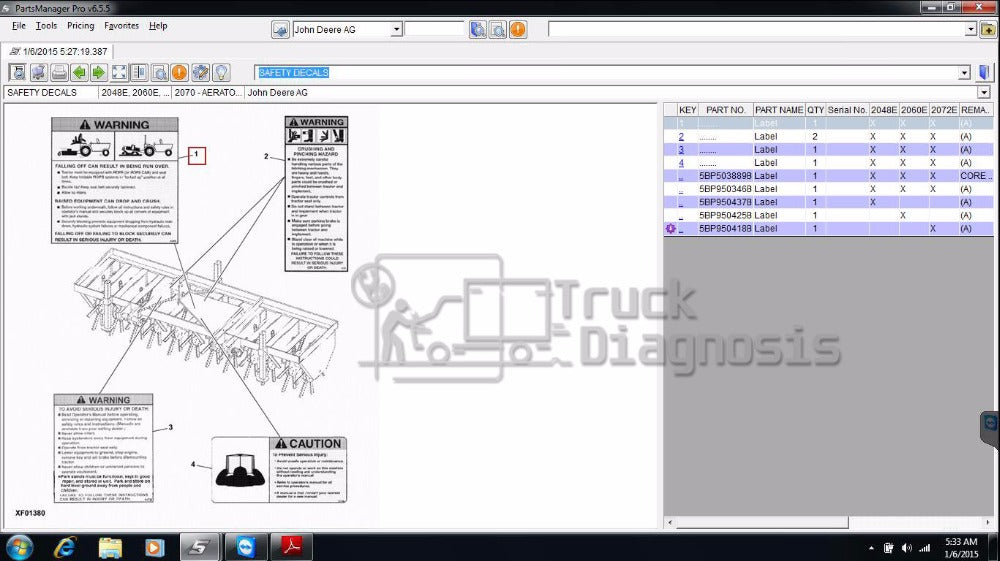Select the 5BP5038898 Label part row
This screenshot has height=561, width=1000.
coord(725,176)
